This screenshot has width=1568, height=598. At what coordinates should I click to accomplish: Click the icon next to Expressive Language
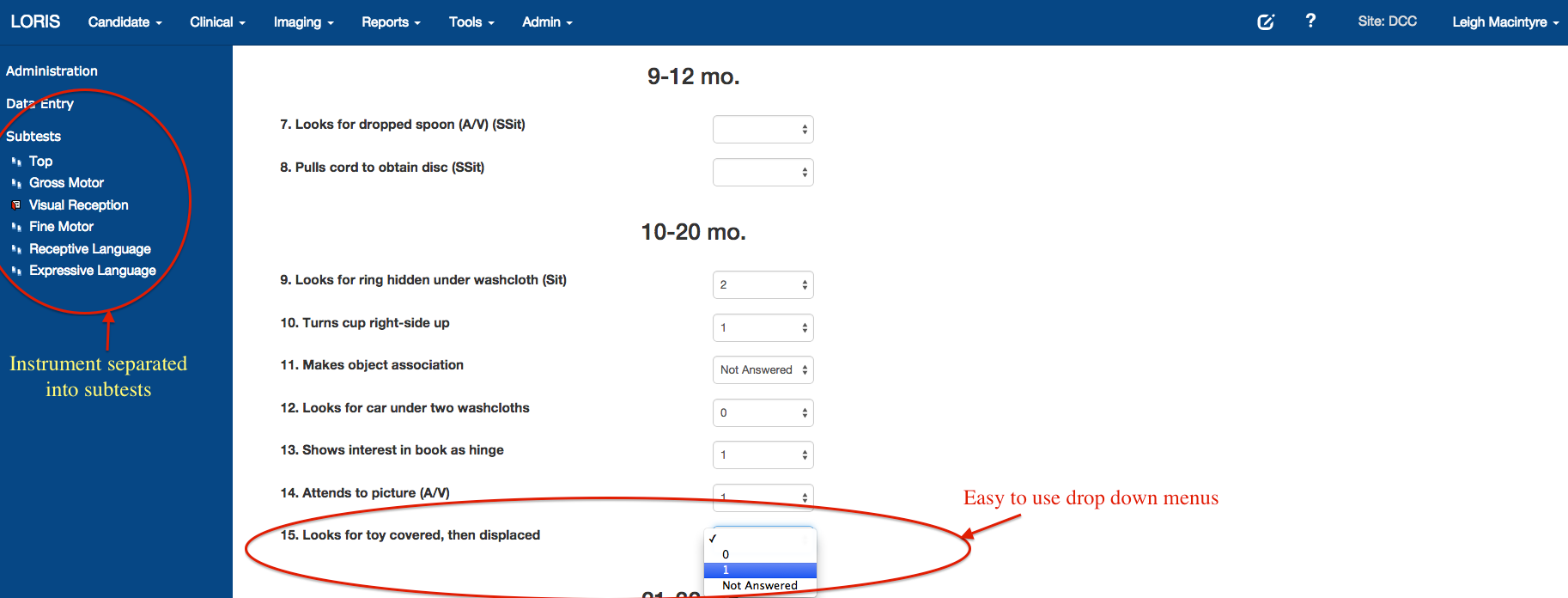[16, 271]
